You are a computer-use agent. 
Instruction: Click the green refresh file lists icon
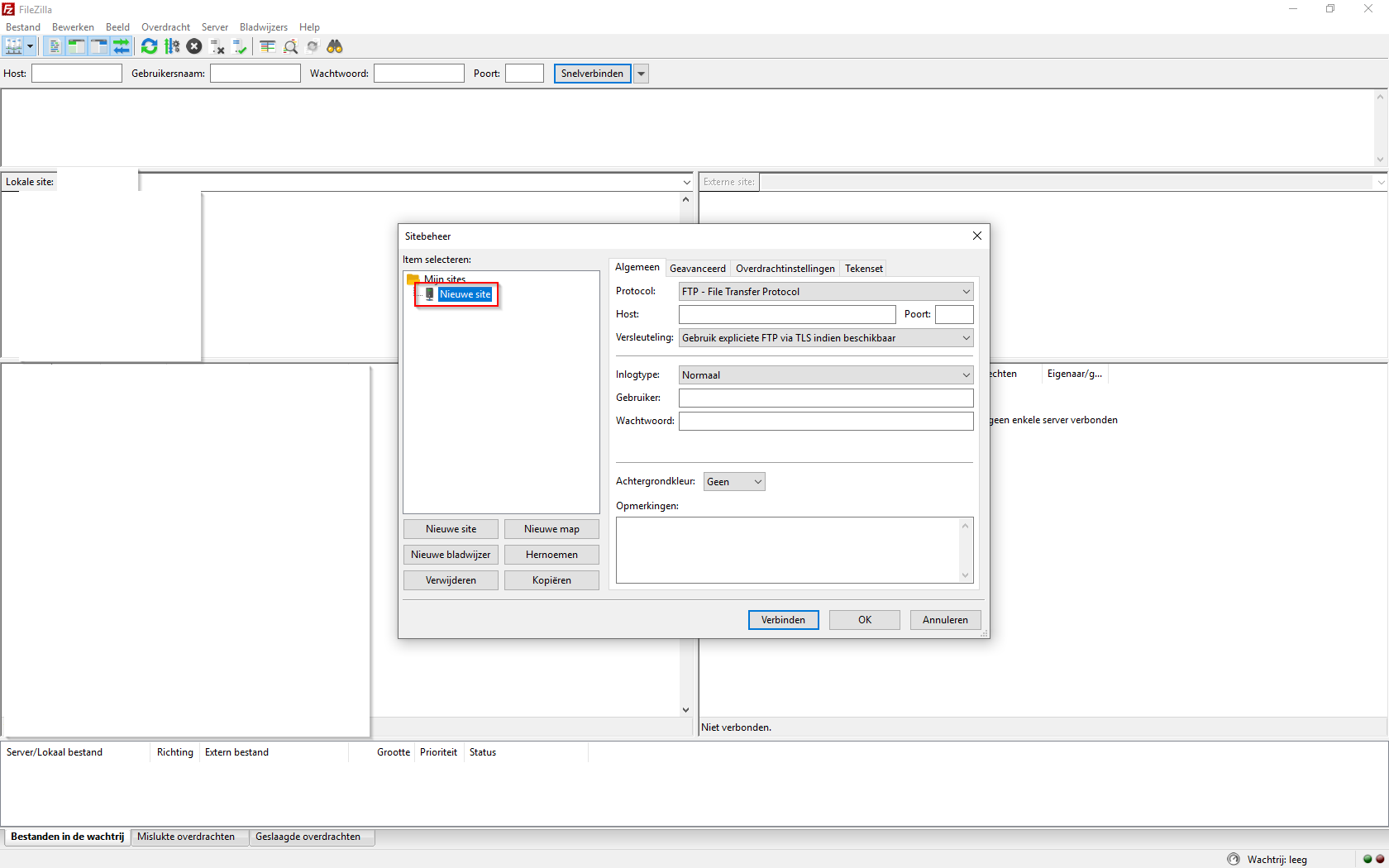(x=149, y=46)
